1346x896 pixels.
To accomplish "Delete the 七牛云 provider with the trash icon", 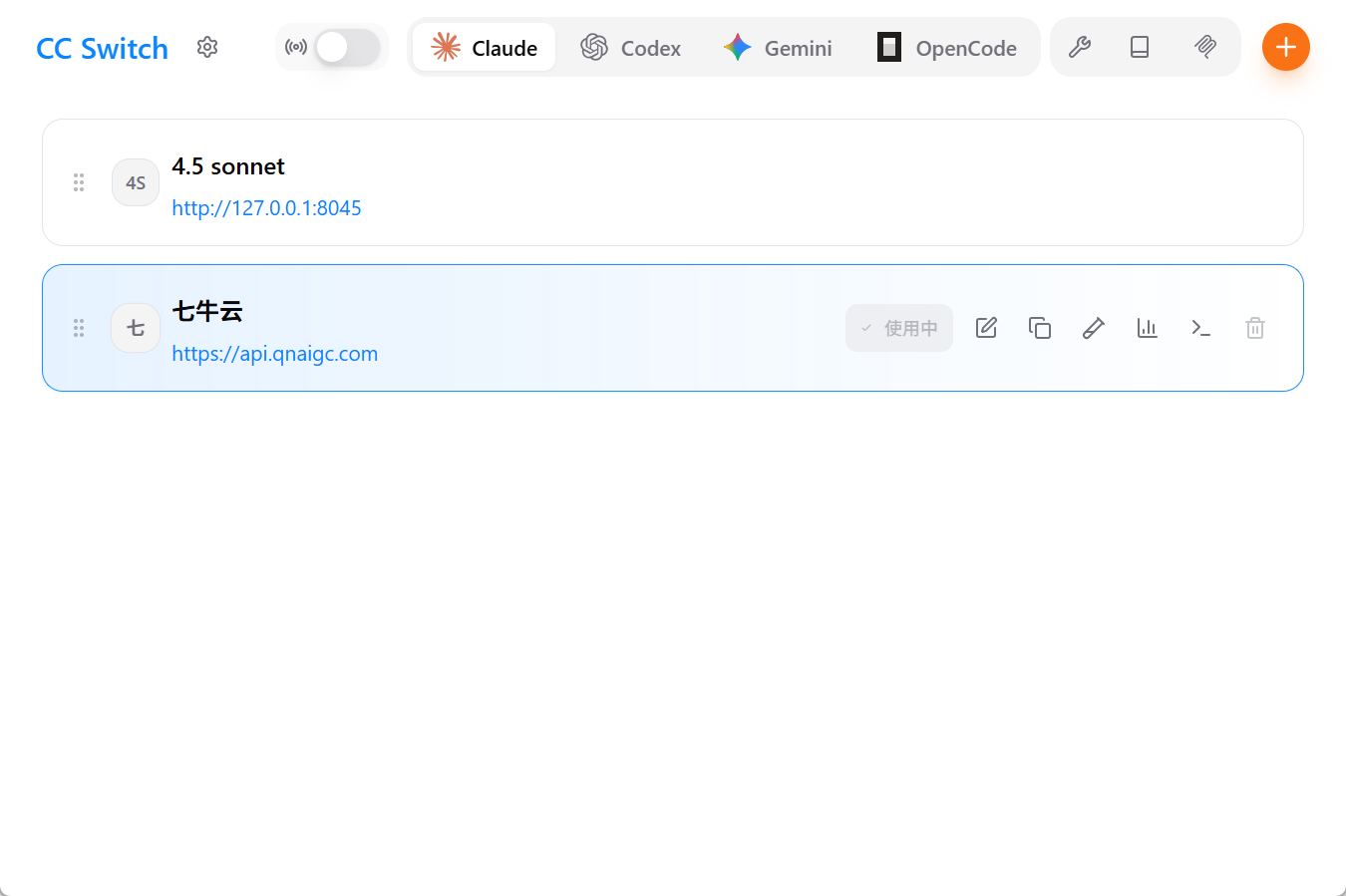I will coord(1255,328).
